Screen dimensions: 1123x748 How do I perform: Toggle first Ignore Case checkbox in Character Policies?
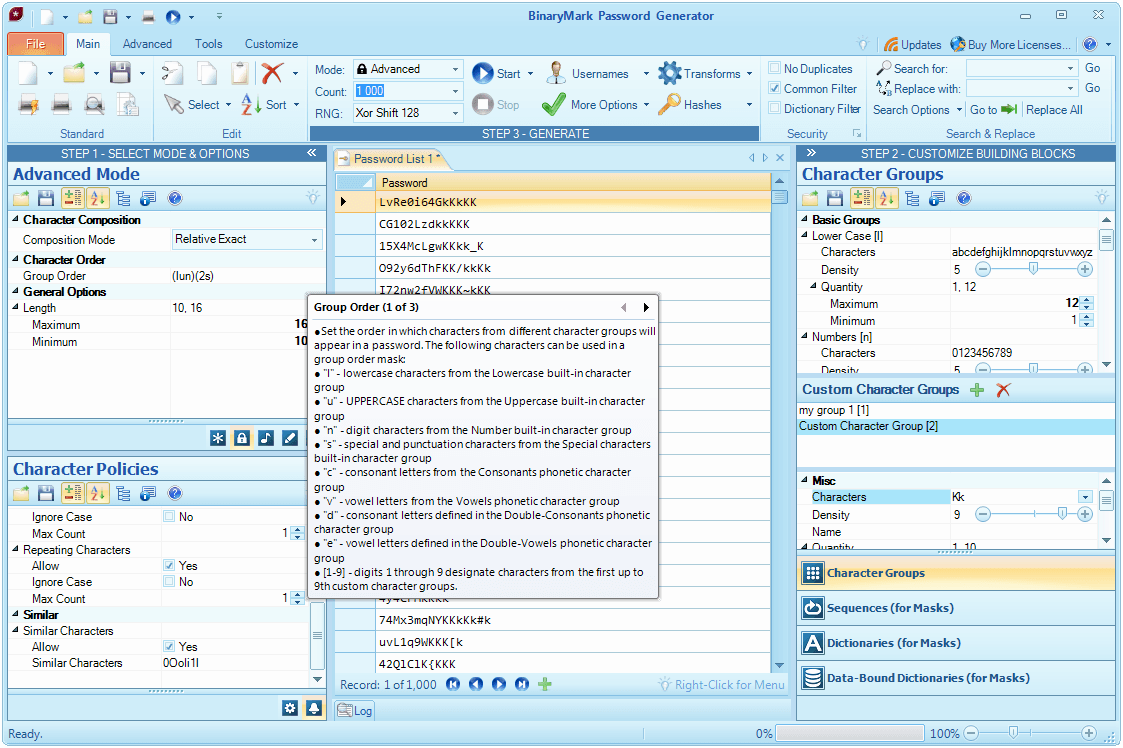click(169, 516)
